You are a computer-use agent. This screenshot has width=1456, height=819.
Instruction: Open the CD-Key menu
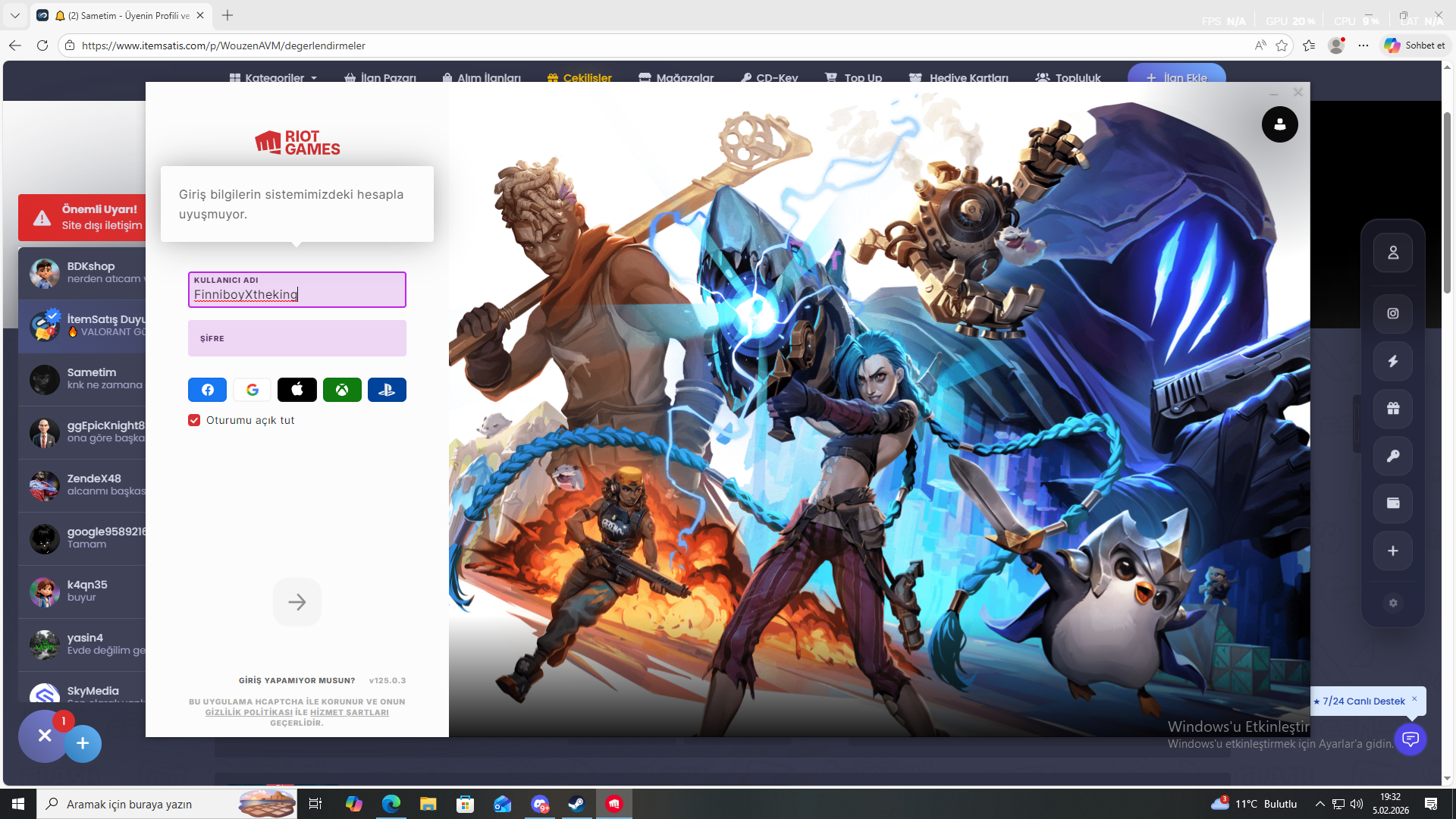click(769, 78)
